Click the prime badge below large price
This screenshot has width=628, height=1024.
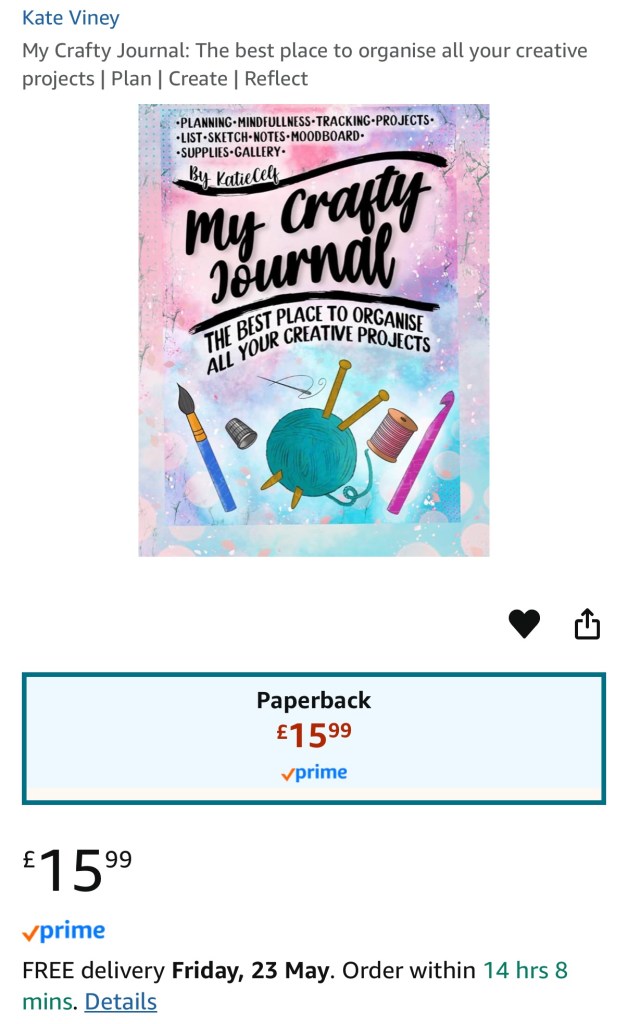pyautogui.click(x=63, y=931)
